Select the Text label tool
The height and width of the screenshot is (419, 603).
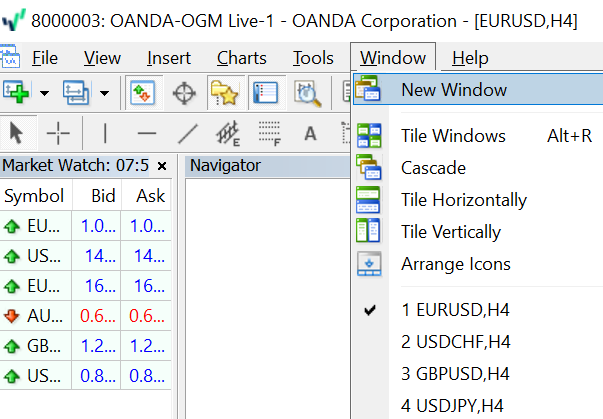pos(310,133)
